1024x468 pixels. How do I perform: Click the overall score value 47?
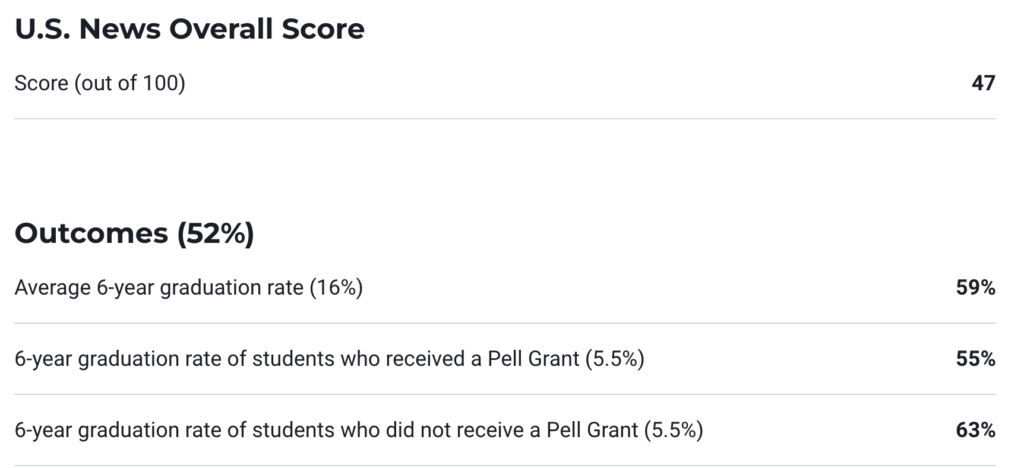[983, 84]
